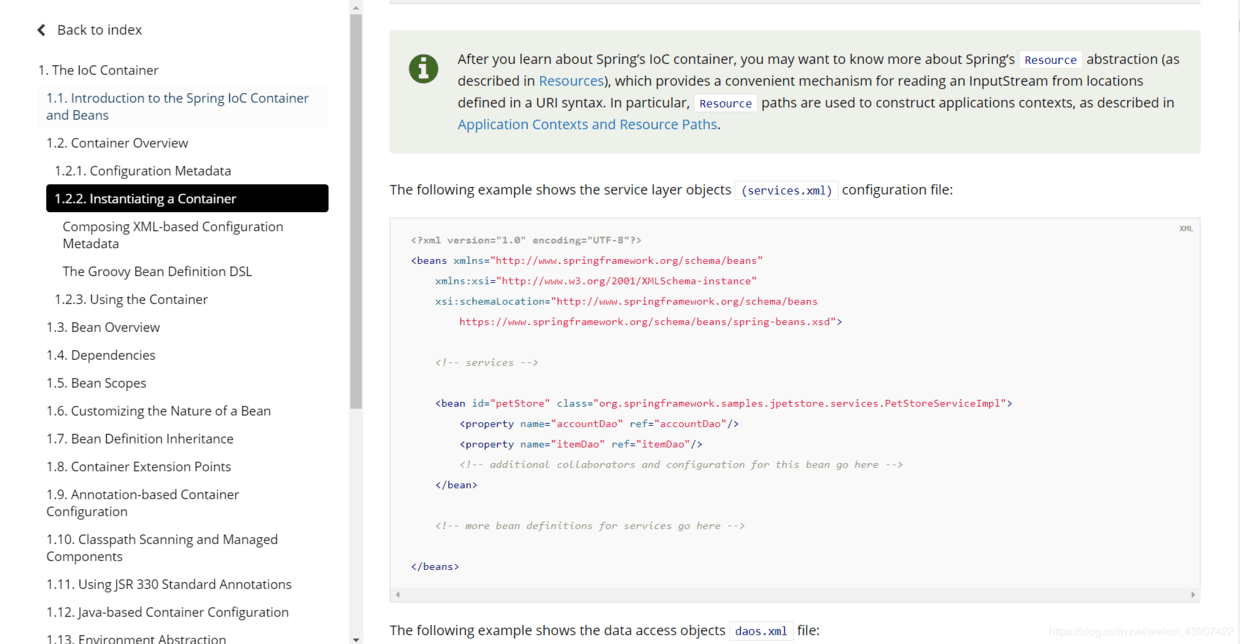Click the itemDao property line
Image resolution: width=1240 pixels, height=644 pixels.
coord(581,444)
